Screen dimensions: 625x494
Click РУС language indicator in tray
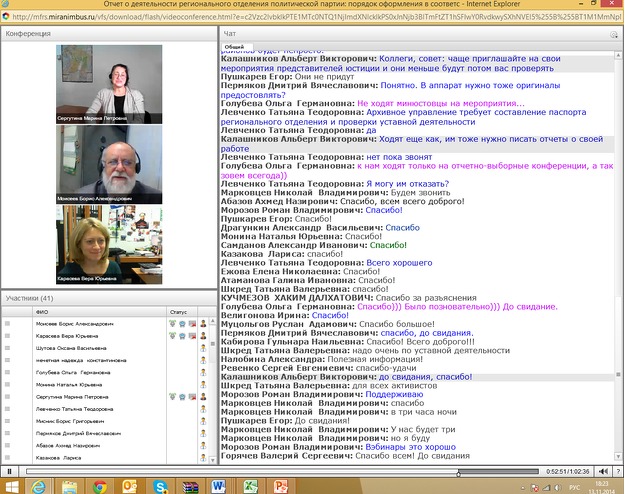574,488
